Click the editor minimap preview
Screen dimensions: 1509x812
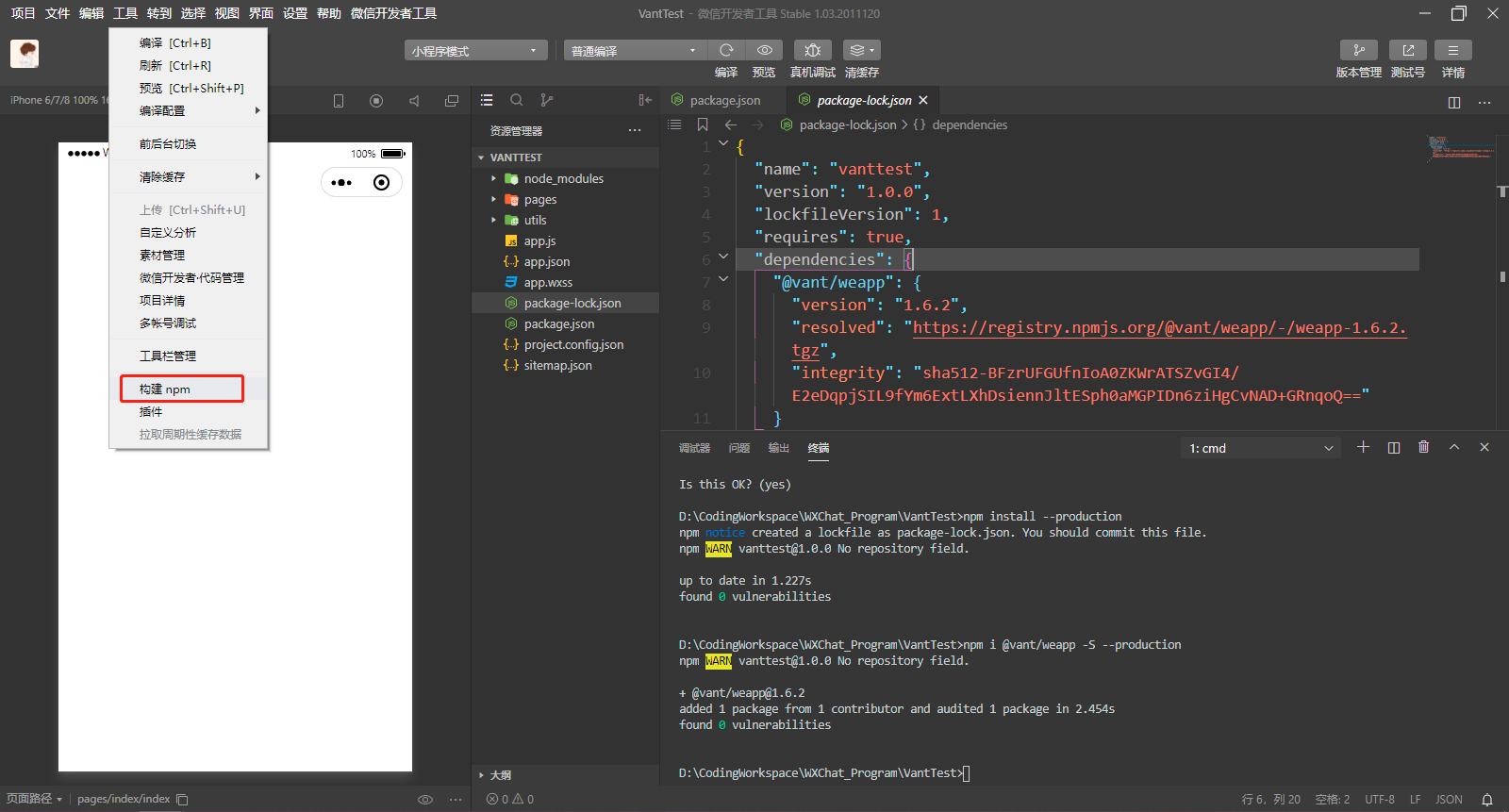[x=1460, y=149]
